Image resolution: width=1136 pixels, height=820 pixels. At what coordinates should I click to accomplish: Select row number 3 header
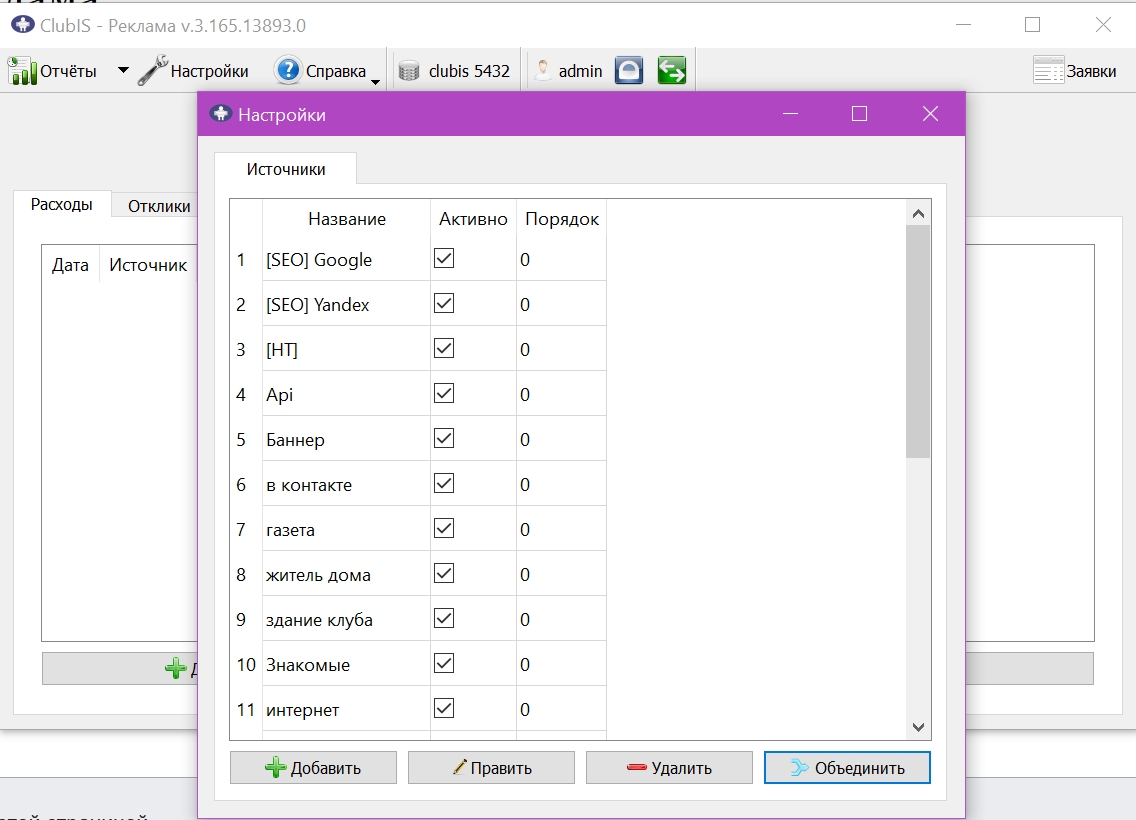pyautogui.click(x=241, y=349)
